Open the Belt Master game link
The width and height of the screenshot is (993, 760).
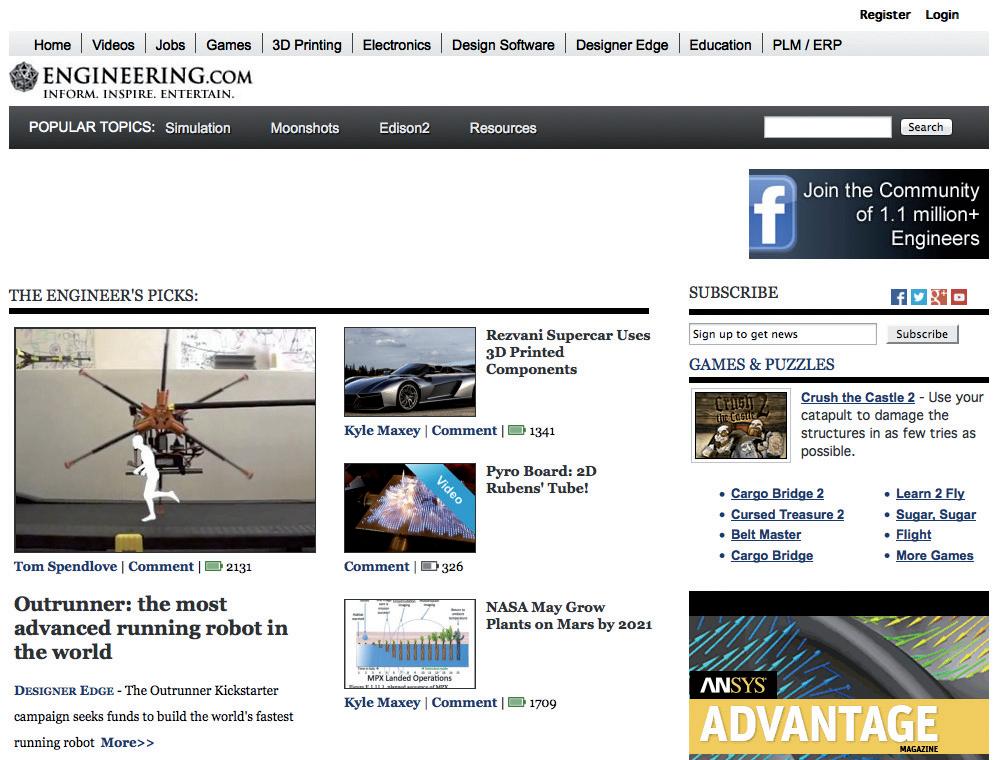pos(766,535)
